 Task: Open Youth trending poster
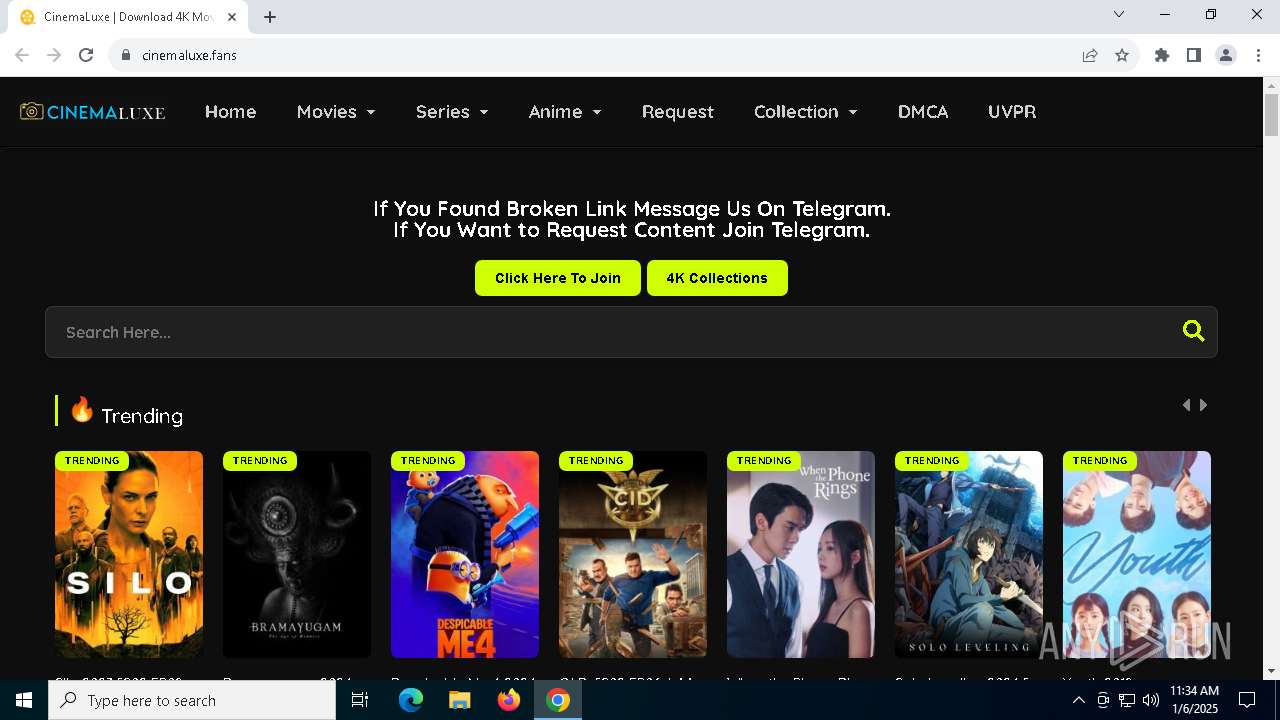(x=1137, y=554)
